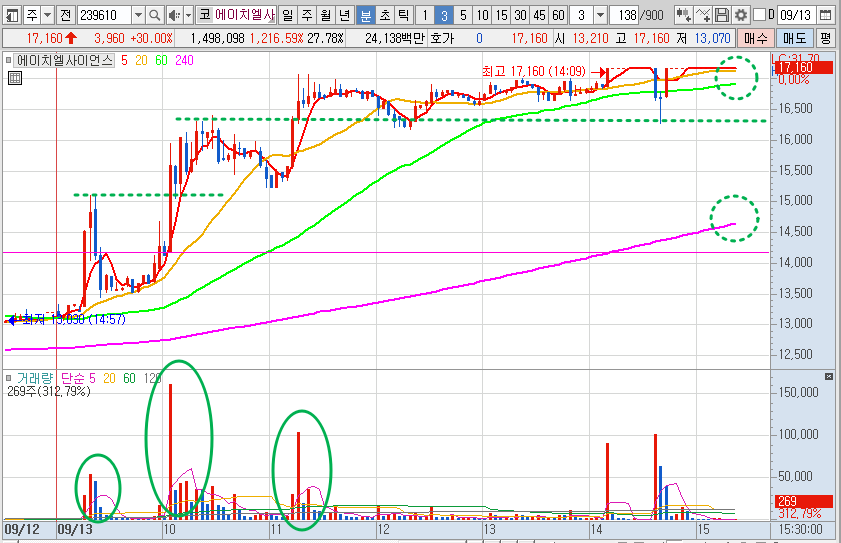This screenshot has height=543, width=841.
Task: Select the 5-minute interval button
Action: click(463, 15)
